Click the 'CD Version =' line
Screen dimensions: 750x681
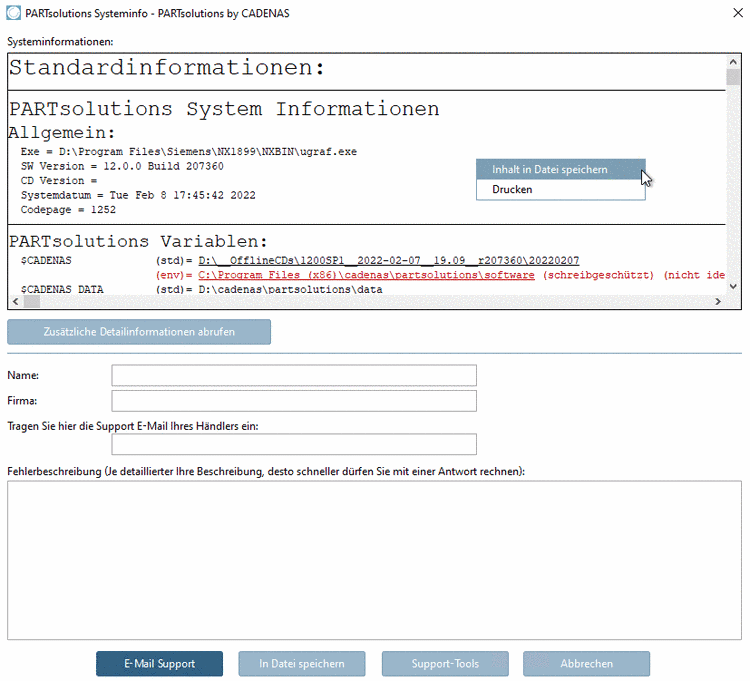pyautogui.click(x=59, y=181)
